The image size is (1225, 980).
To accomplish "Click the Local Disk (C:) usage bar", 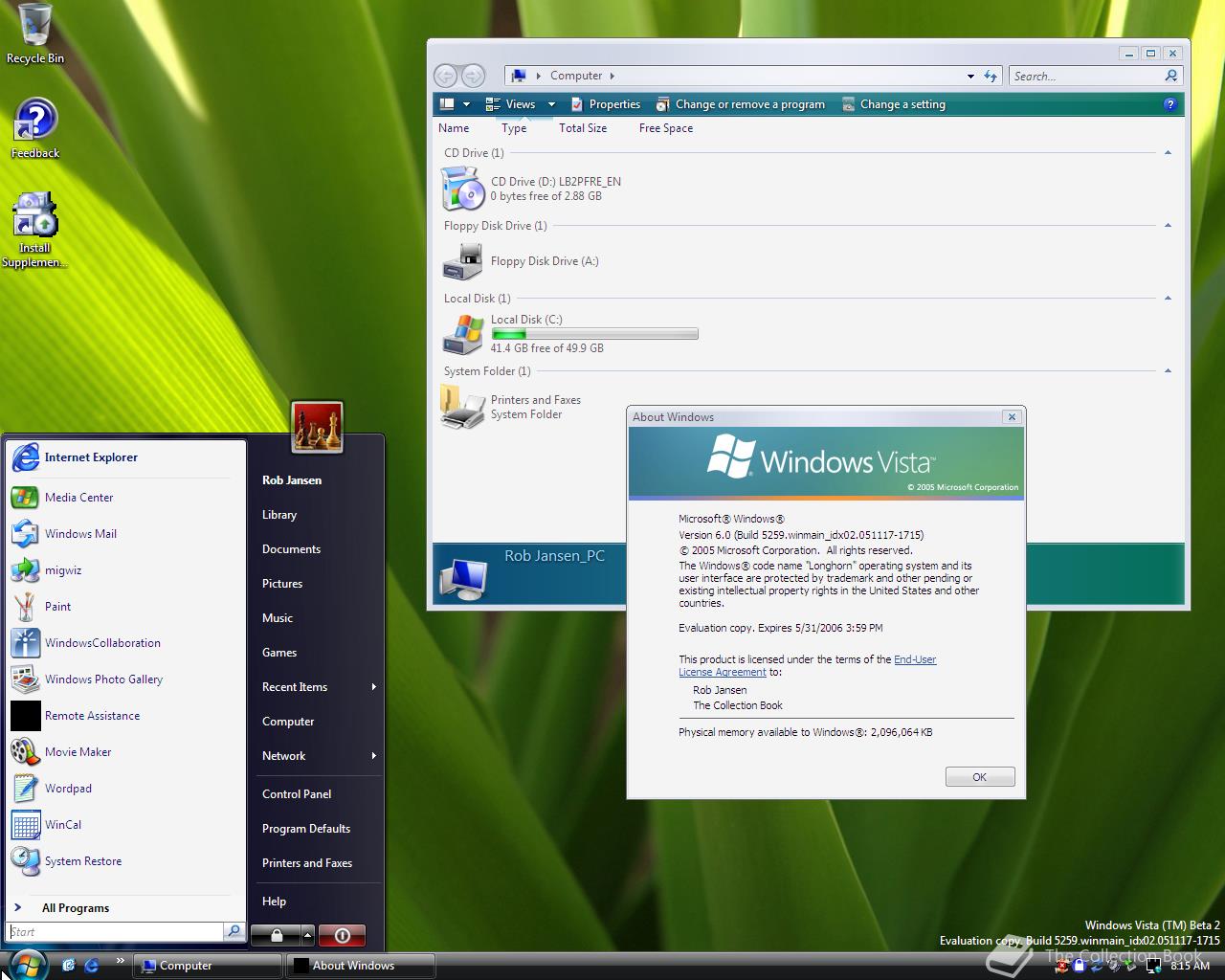I will [x=594, y=334].
